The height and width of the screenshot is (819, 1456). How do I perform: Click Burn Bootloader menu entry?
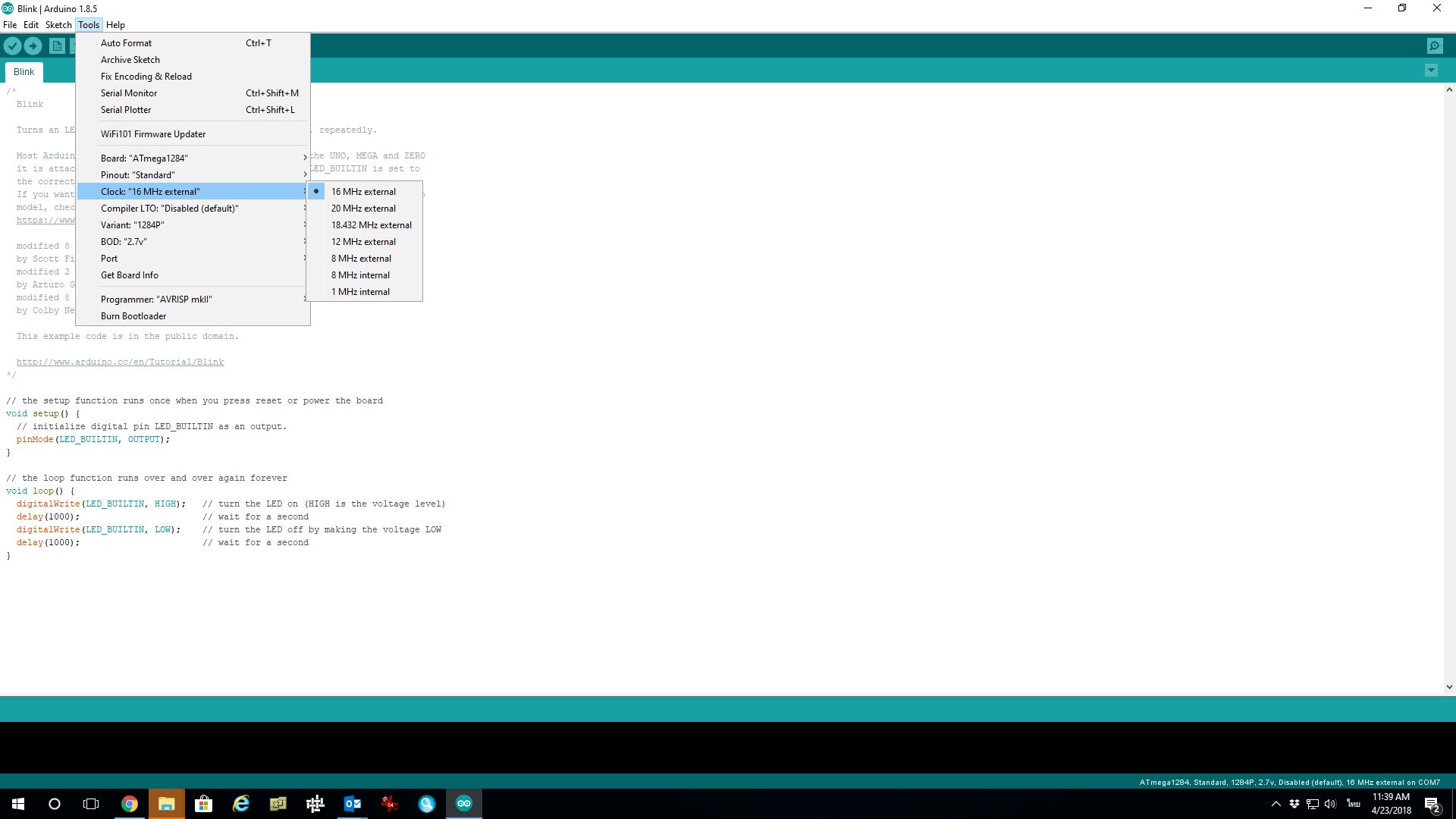coord(133,316)
